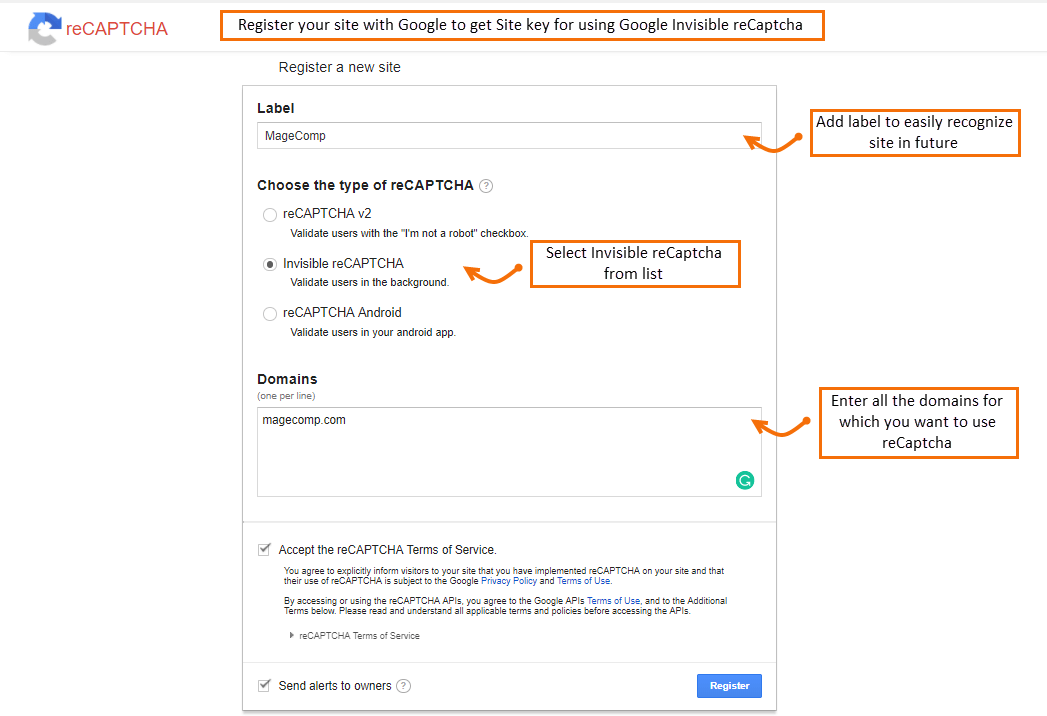Screen dimensions: 1047x716
Task: Select the reCAPTCHA v2 option
Action: click(x=269, y=214)
